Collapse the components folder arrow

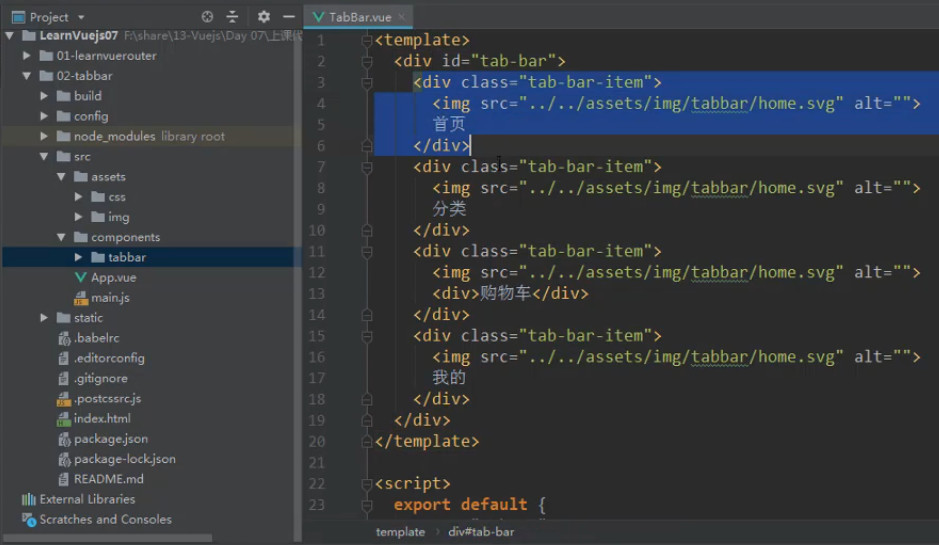pyautogui.click(x=61, y=237)
